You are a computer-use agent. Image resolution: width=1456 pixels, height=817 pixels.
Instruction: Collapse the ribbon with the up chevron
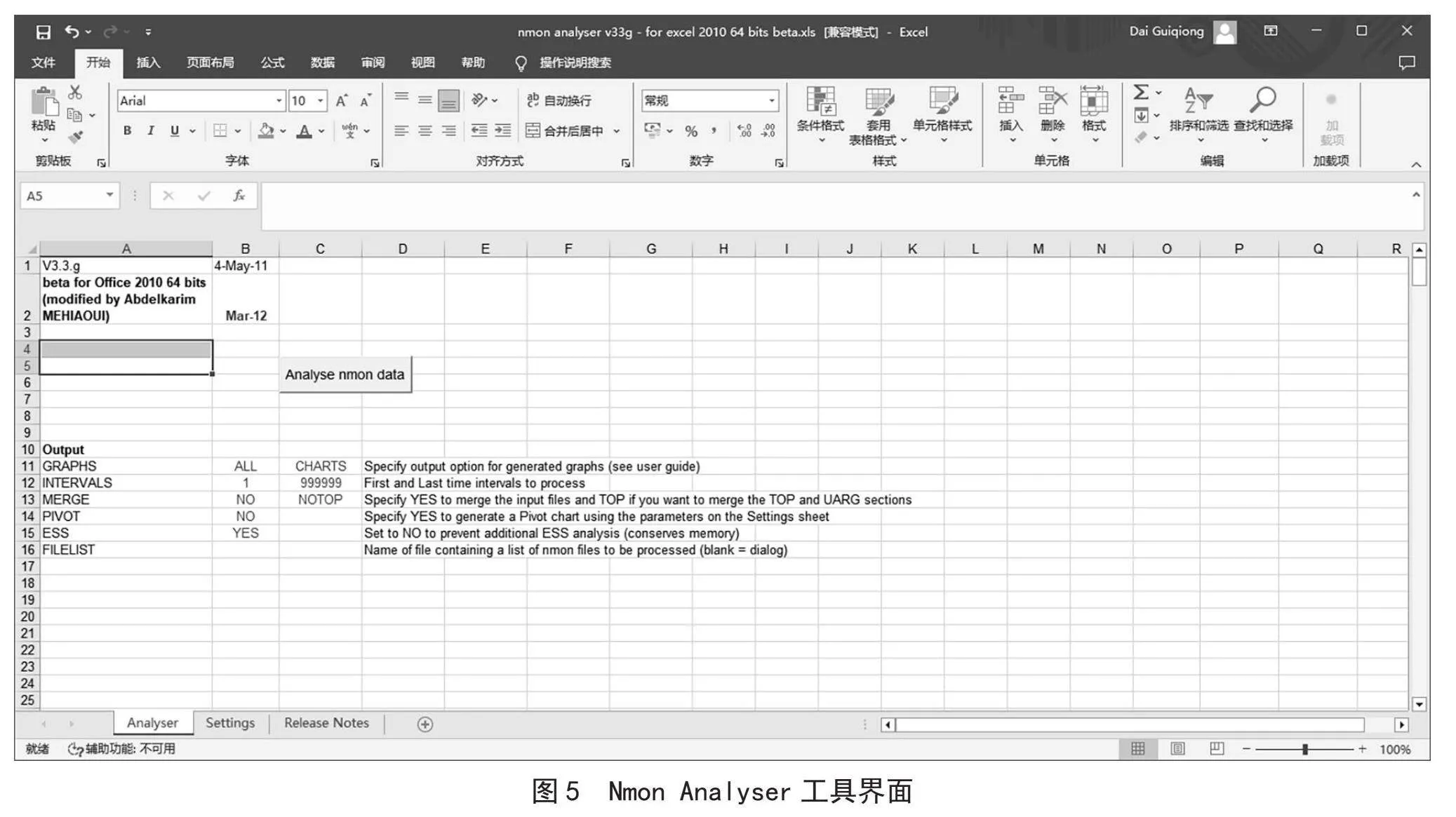[1416, 164]
